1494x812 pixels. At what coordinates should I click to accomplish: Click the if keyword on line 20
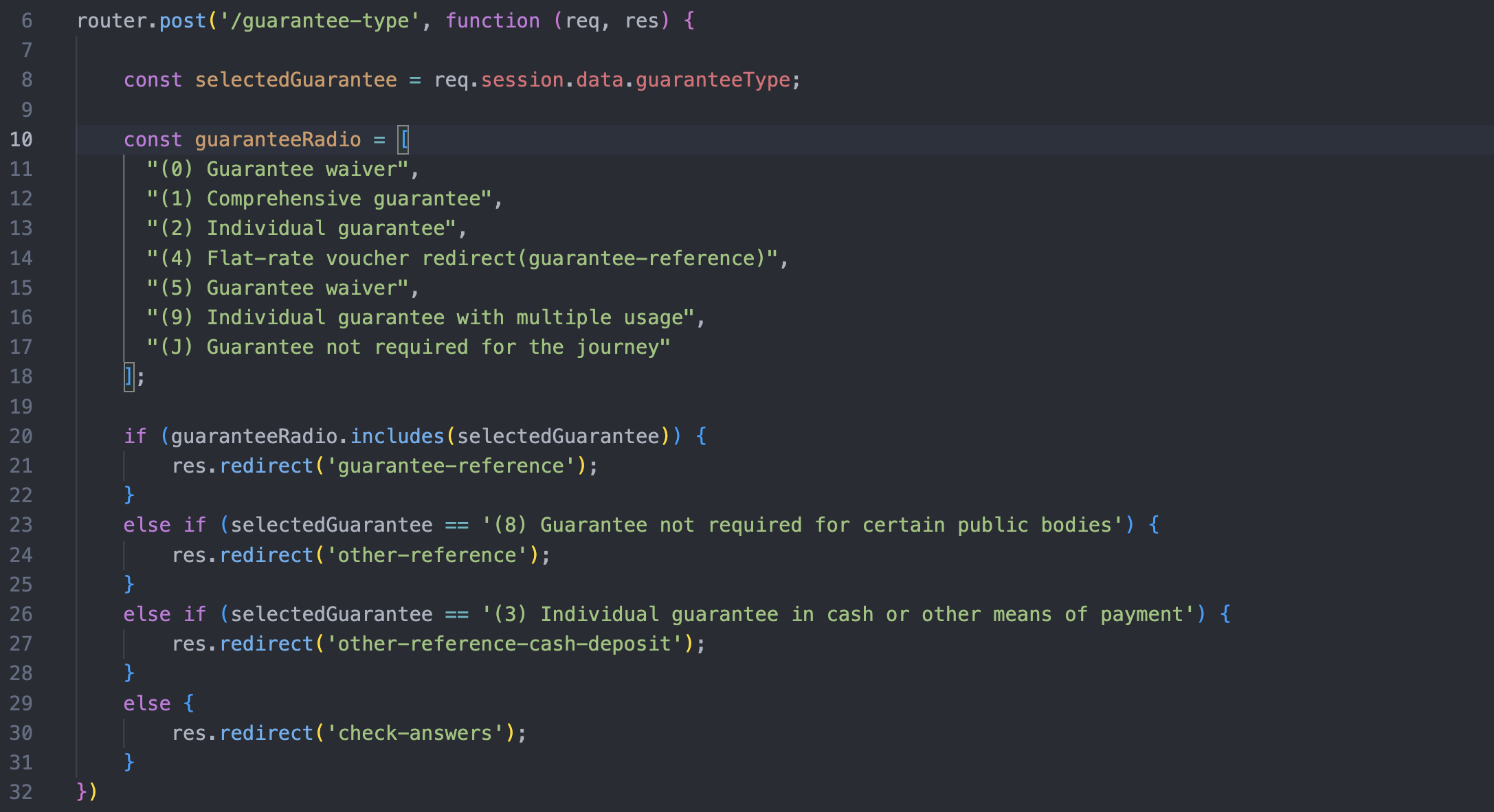(135, 436)
